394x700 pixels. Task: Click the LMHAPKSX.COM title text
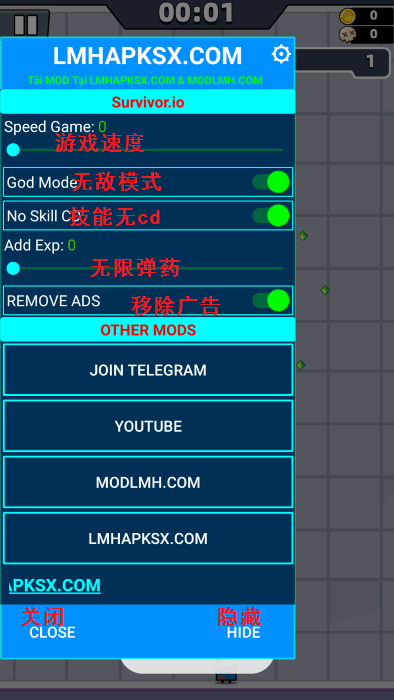point(148,56)
